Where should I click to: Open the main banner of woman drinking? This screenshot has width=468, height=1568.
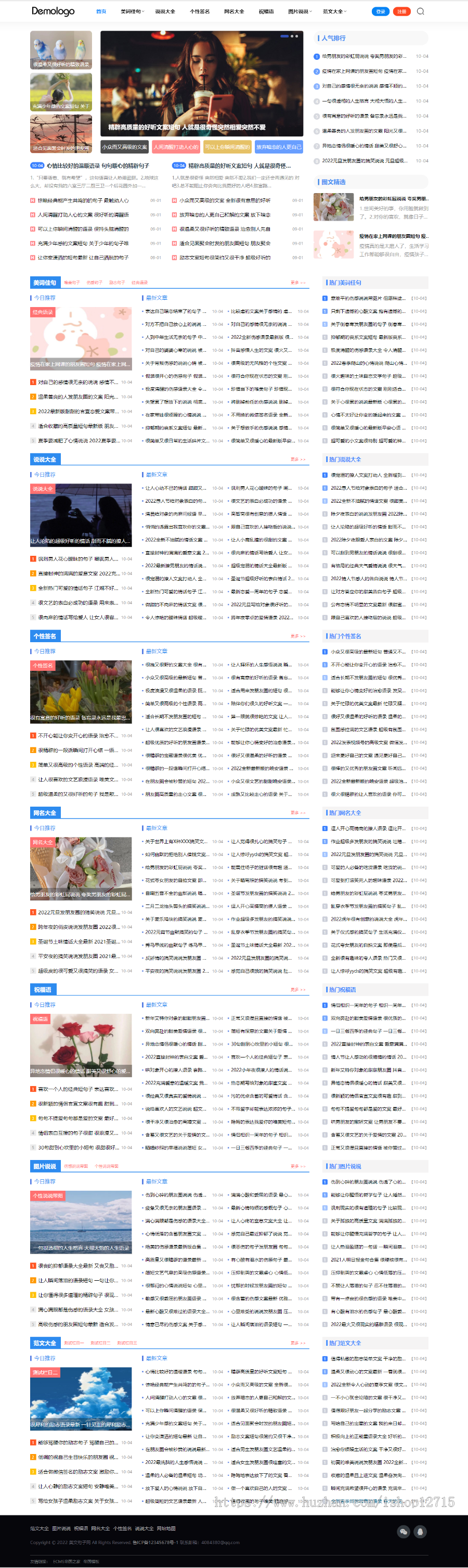tap(201, 83)
